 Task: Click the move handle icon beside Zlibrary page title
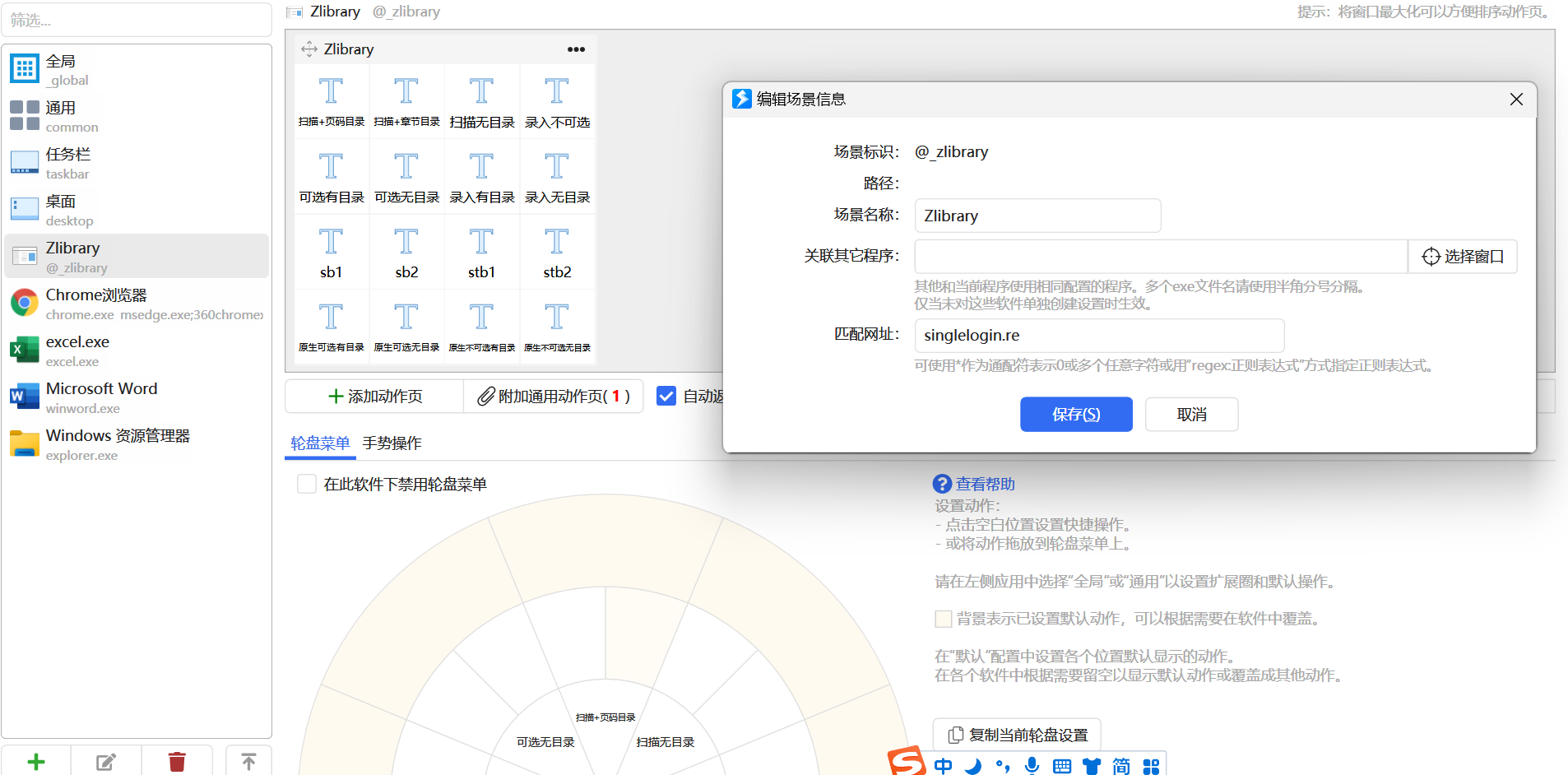(309, 49)
